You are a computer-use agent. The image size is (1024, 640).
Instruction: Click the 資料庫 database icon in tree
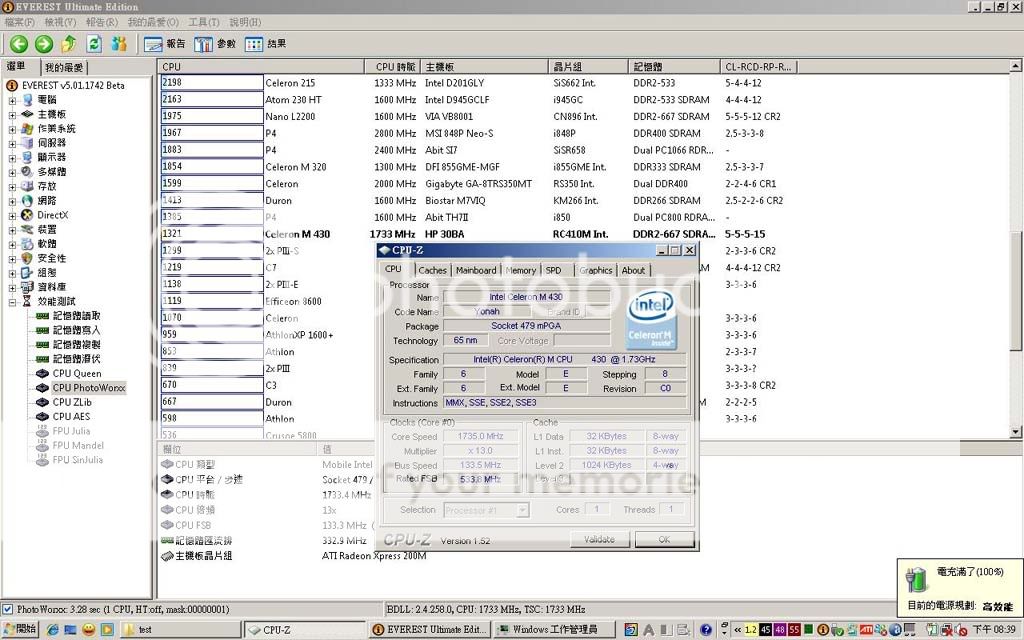27,287
